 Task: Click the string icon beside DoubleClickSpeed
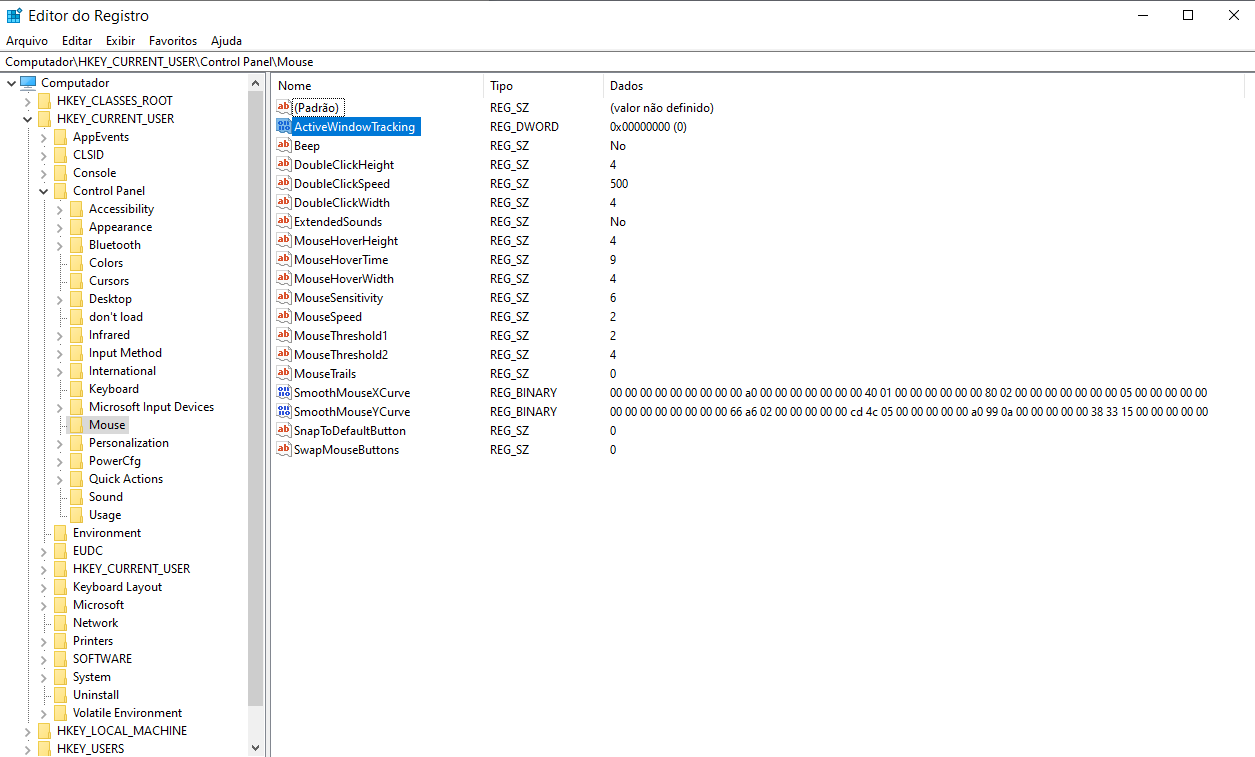pyautogui.click(x=284, y=184)
